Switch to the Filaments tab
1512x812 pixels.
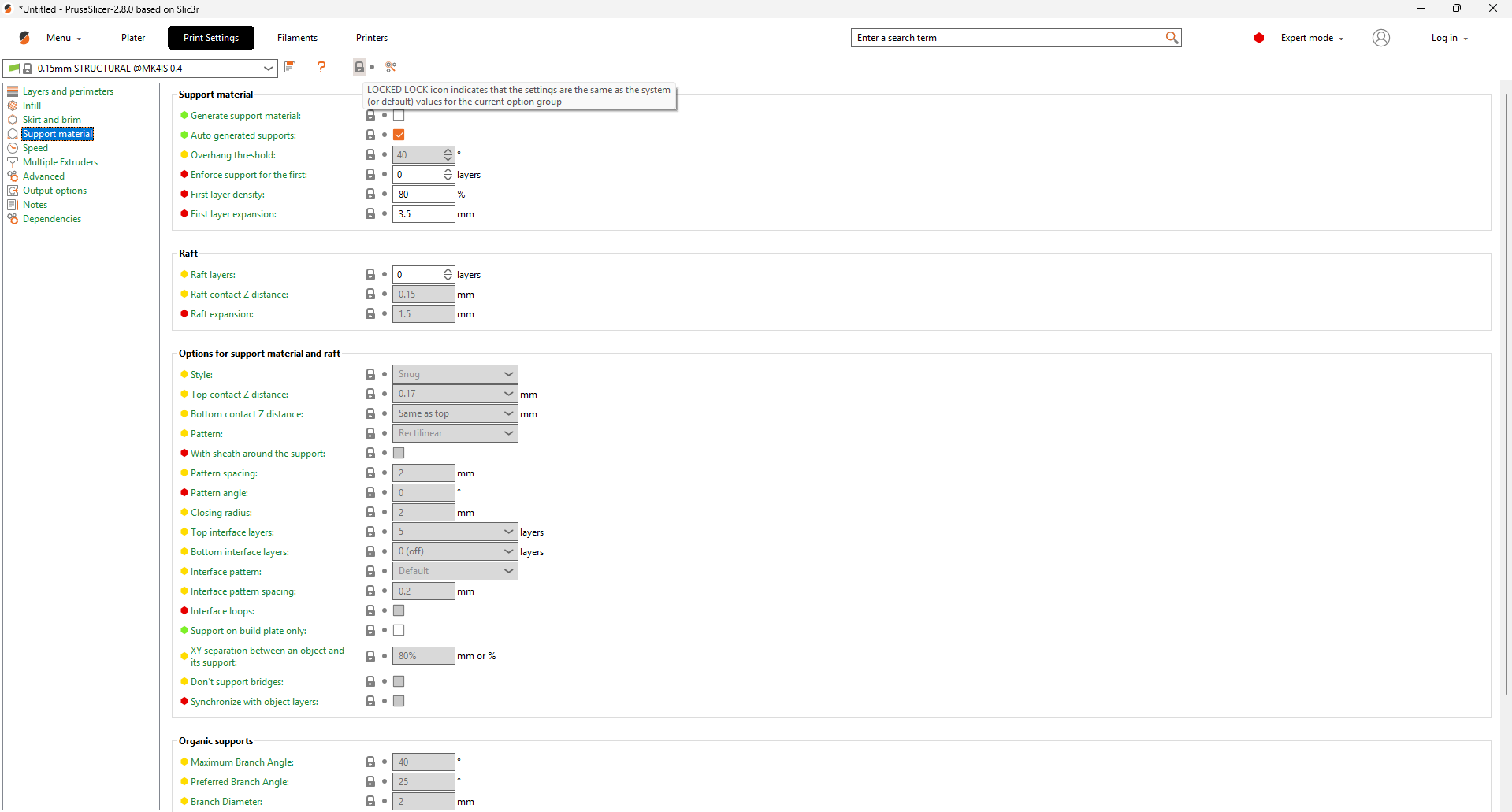pos(297,38)
